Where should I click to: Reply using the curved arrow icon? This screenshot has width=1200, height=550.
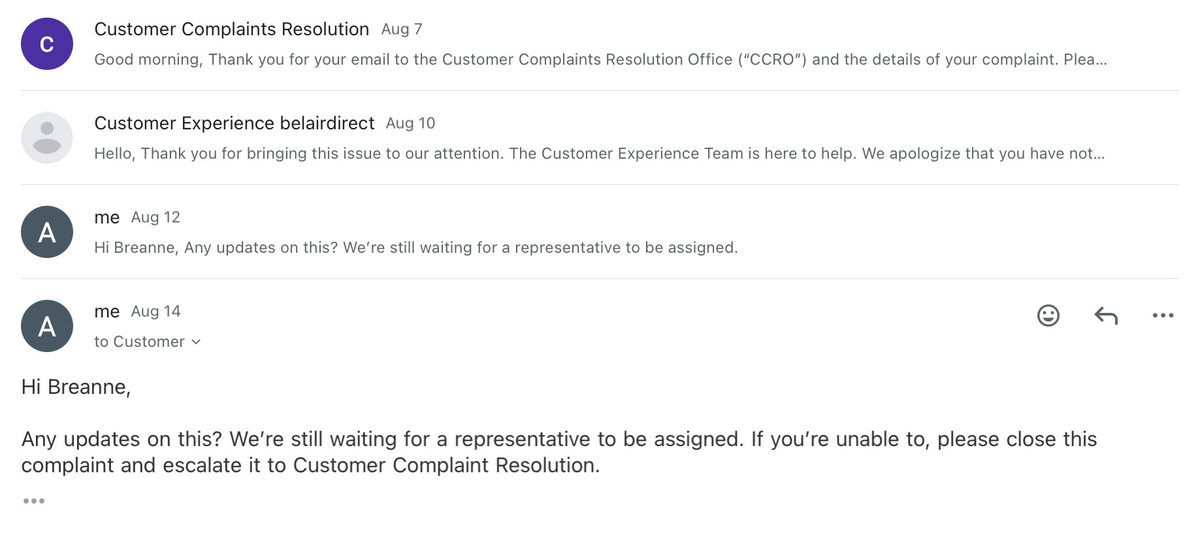[1105, 316]
